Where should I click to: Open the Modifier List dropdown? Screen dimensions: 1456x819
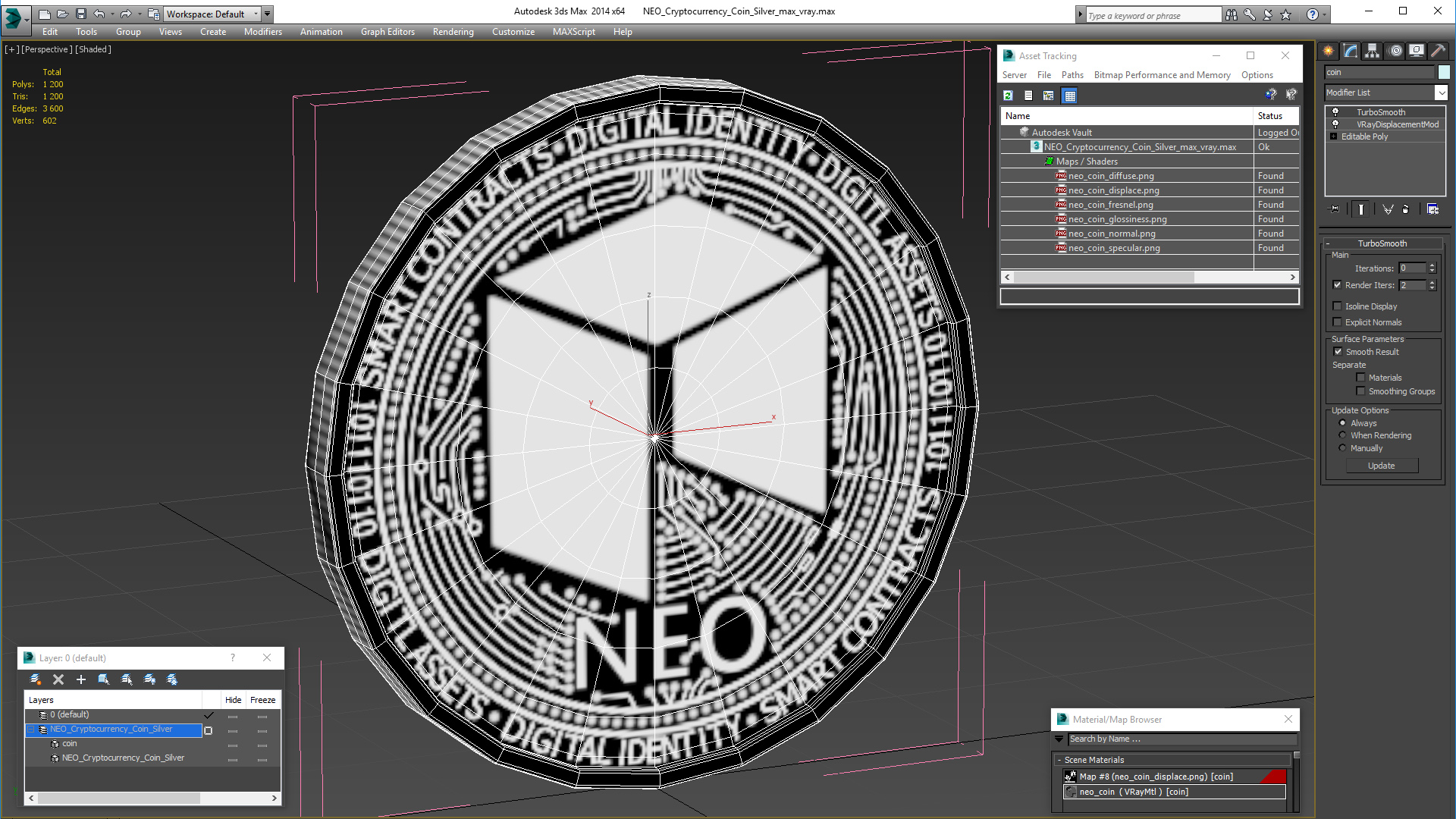tap(1441, 93)
